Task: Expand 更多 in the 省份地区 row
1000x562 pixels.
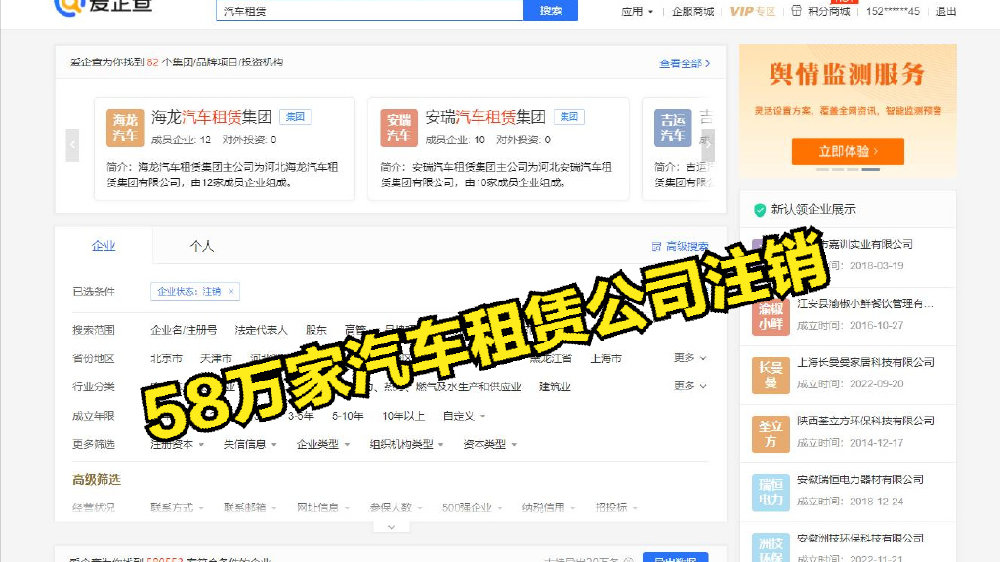Action: coord(690,358)
